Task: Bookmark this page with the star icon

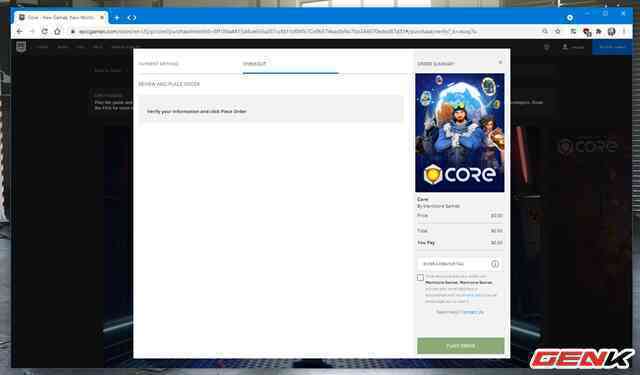Action: tap(558, 31)
